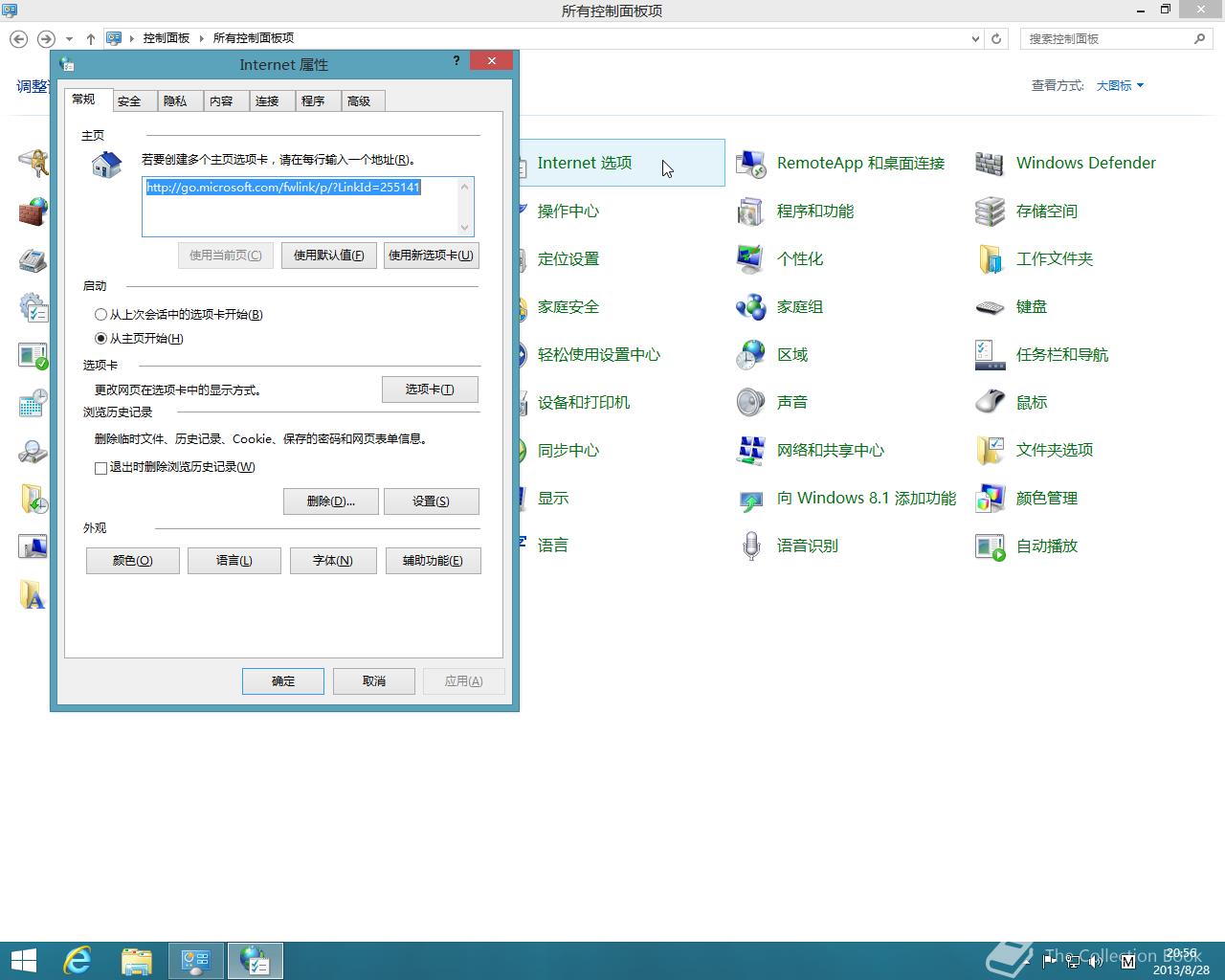Open the 存储空间 icon
The height and width of the screenshot is (980, 1225).
pos(990,212)
